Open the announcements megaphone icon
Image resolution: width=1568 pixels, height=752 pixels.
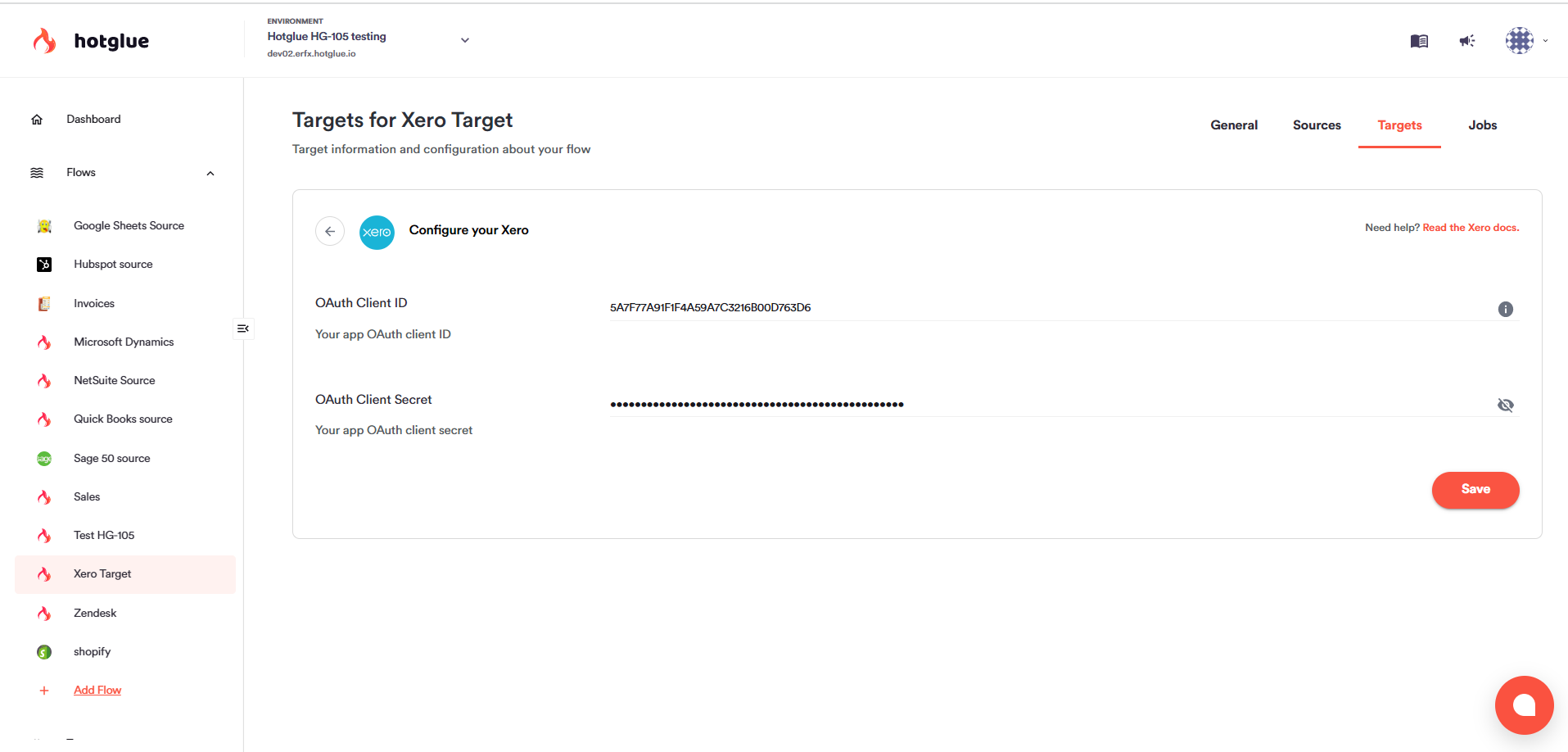(x=1467, y=41)
